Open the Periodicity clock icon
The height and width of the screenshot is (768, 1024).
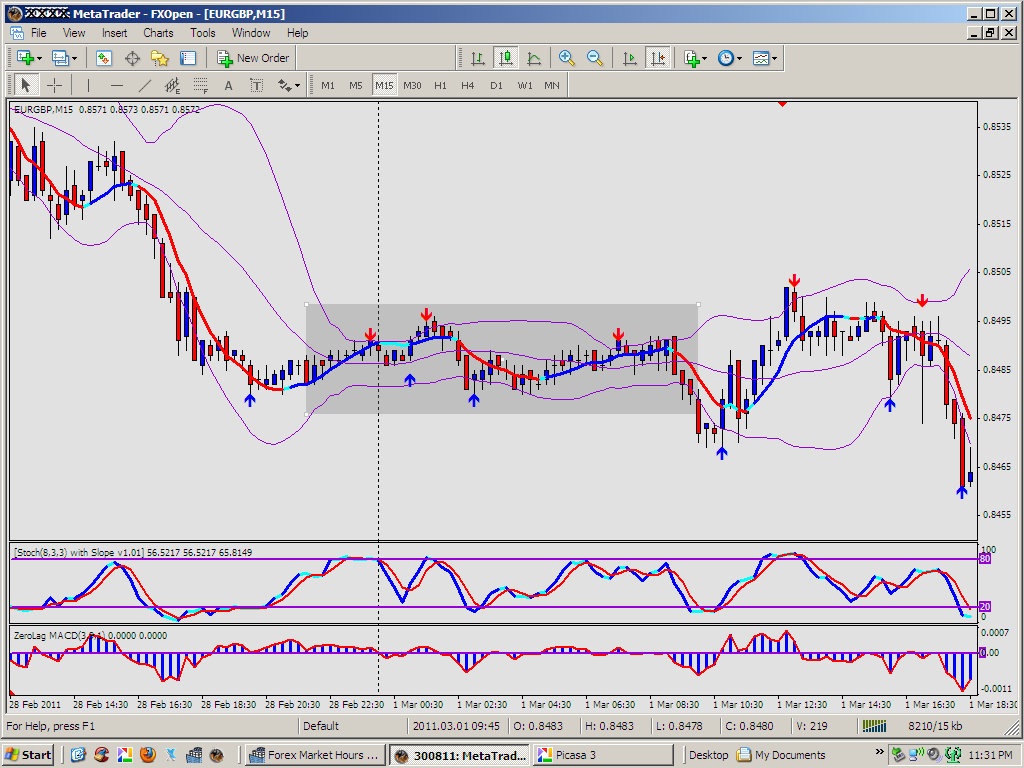tap(726, 58)
